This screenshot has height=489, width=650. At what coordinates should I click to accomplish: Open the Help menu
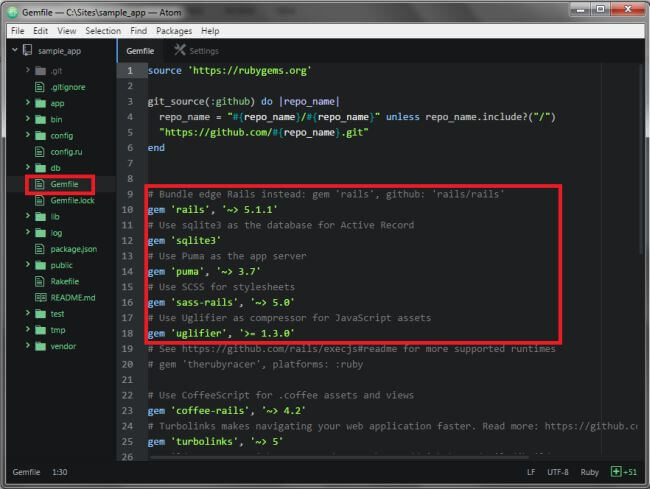pos(210,31)
